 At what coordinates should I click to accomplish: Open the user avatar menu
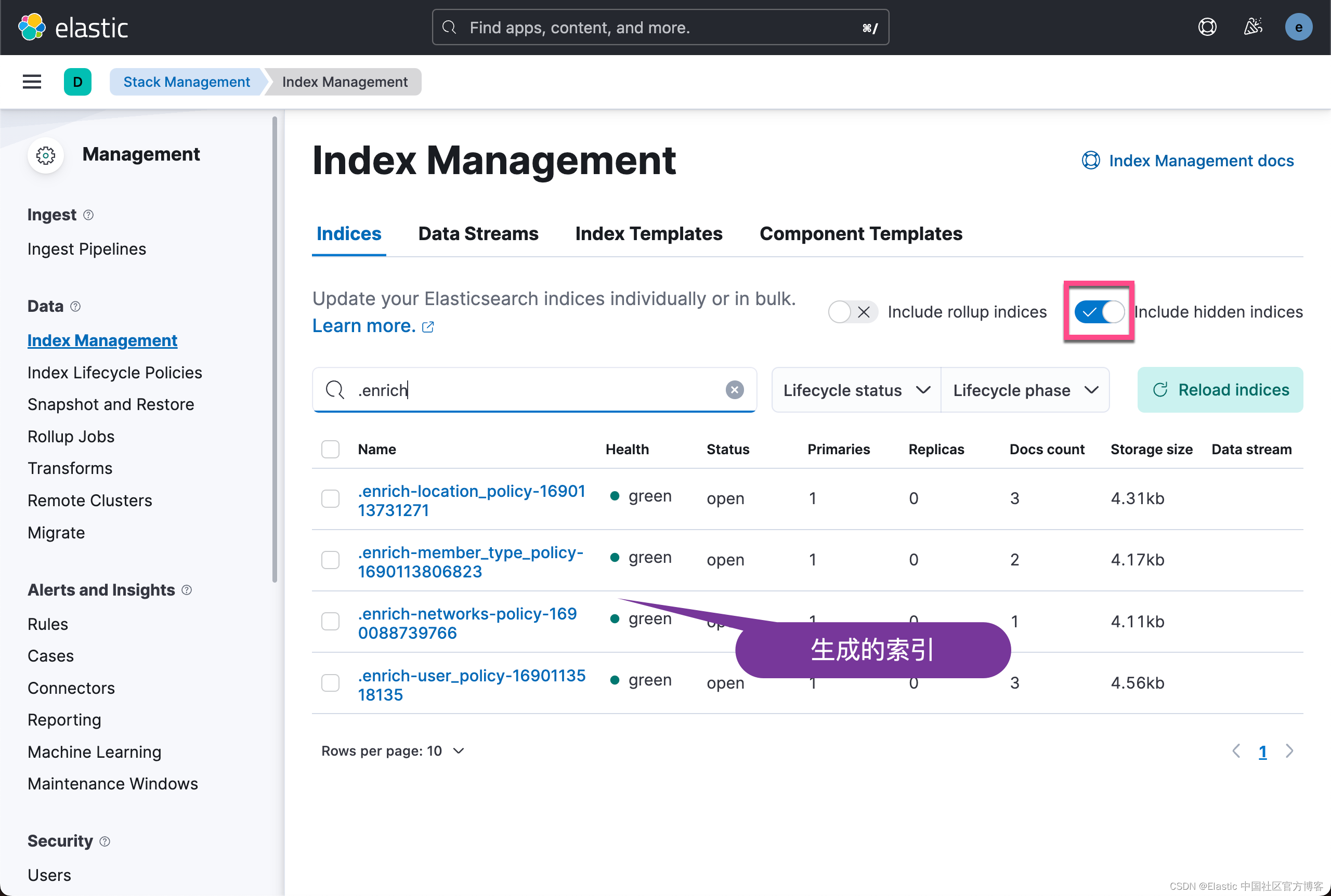1298,27
